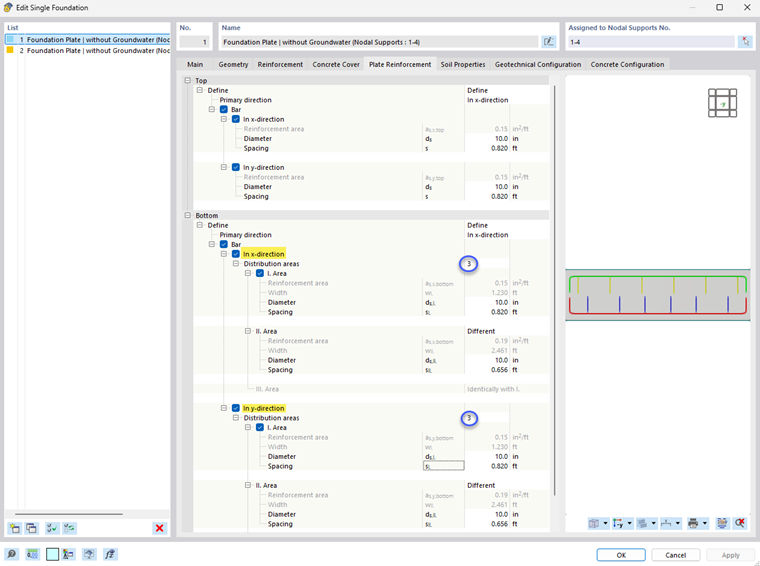Open the Soil Properties tab
The width and height of the screenshot is (760, 566).
coord(463,64)
